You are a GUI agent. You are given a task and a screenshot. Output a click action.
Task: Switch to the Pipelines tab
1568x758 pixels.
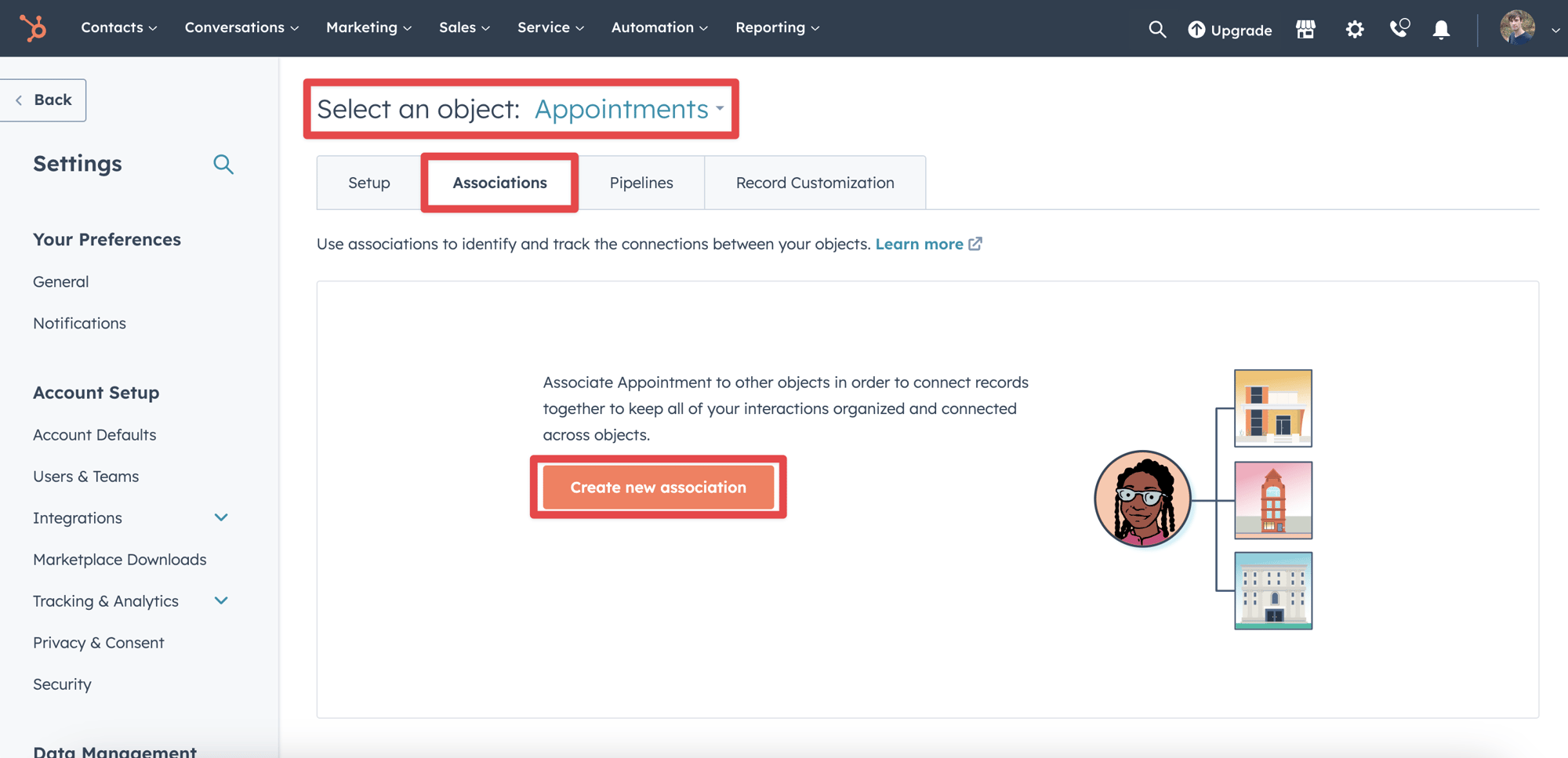coord(641,183)
